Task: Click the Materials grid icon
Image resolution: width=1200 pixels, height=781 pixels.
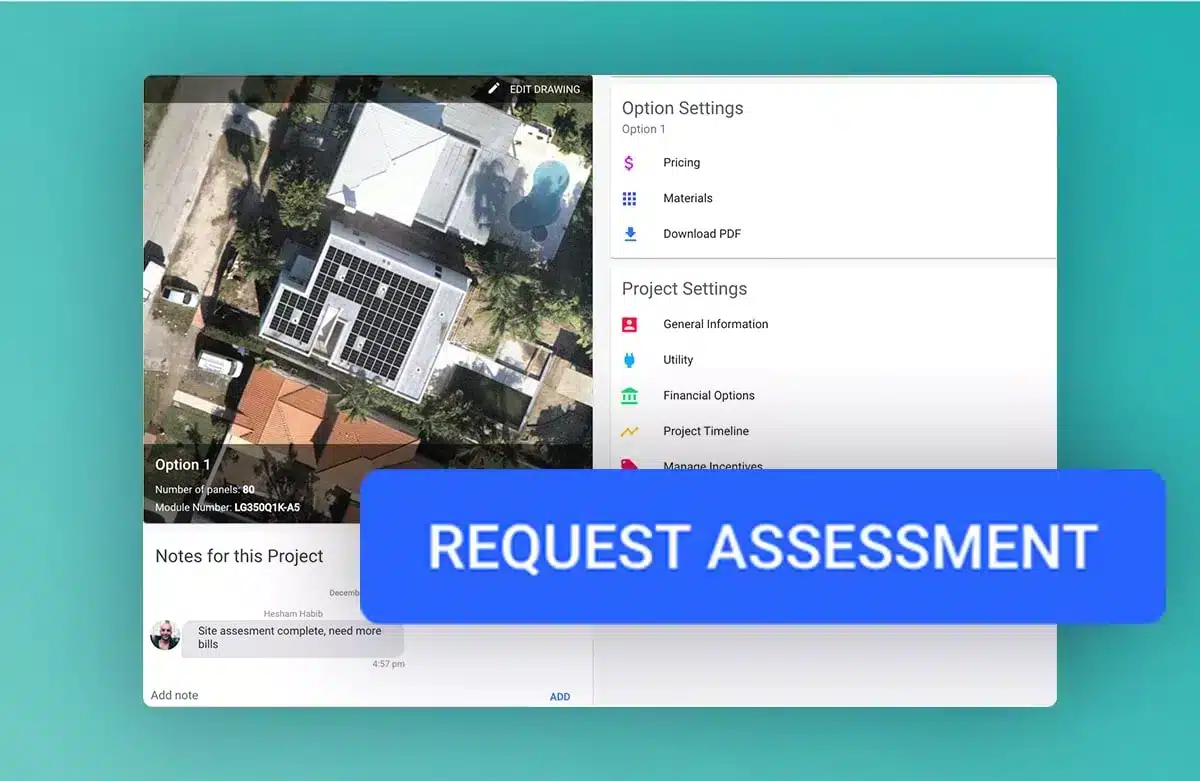Action: (629, 198)
